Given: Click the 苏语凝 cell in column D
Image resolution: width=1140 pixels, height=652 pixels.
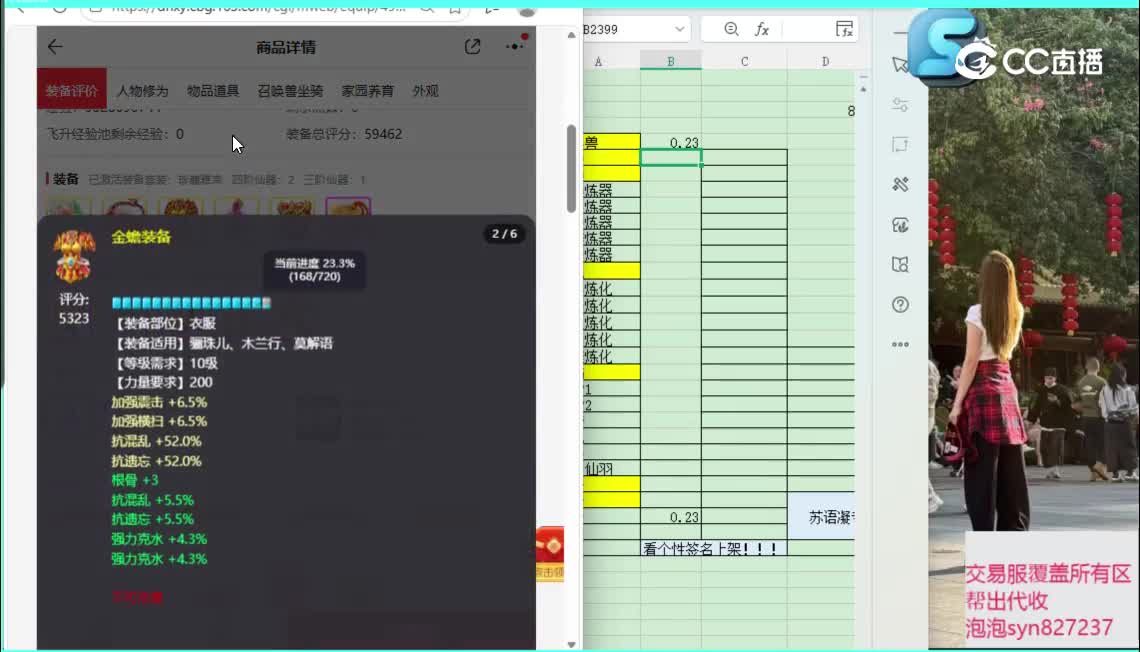Looking at the screenshot, I should (822, 517).
